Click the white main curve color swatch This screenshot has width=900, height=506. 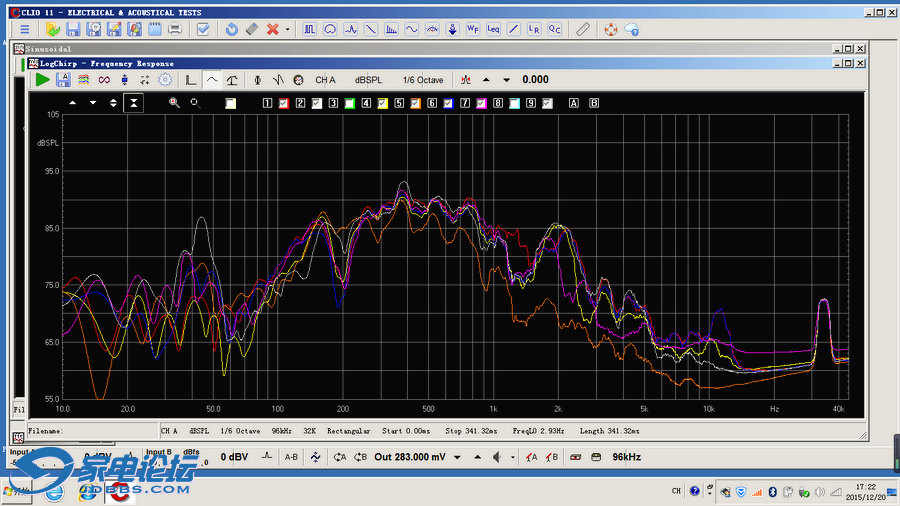click(x=231, y=103)
